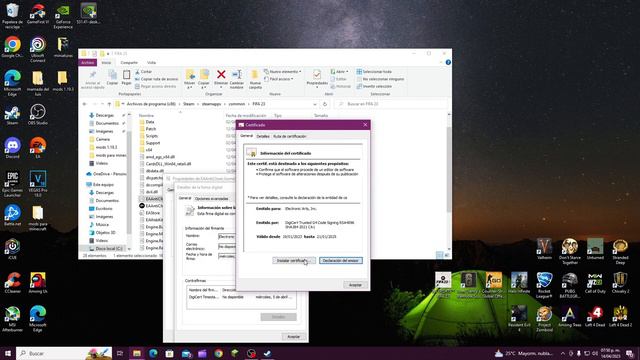The image size is (640, 360).
Task: Close the Certificado dialog
Action: (365, 125)
